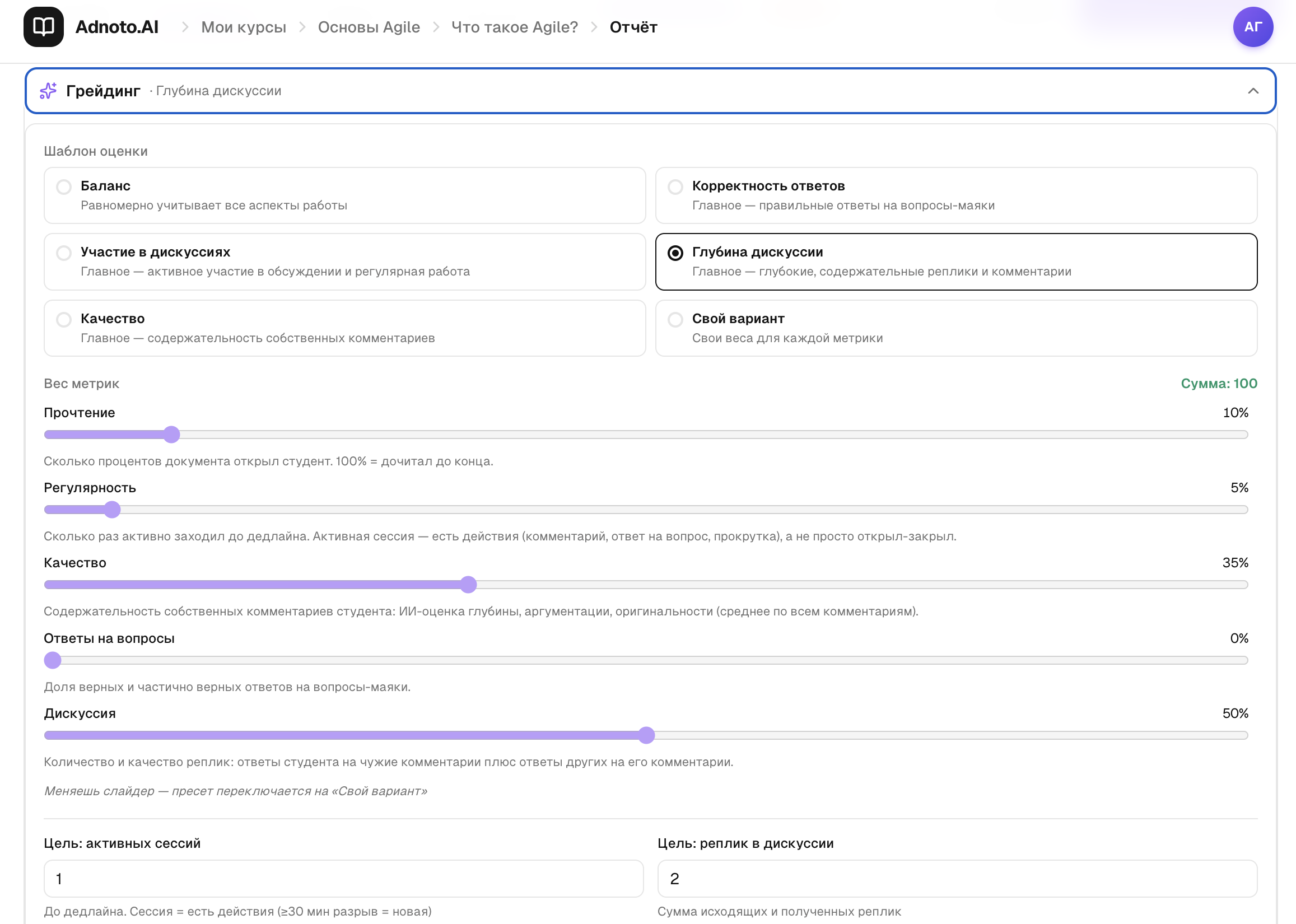Click the Adnoto.AI book logo icon

43,27
